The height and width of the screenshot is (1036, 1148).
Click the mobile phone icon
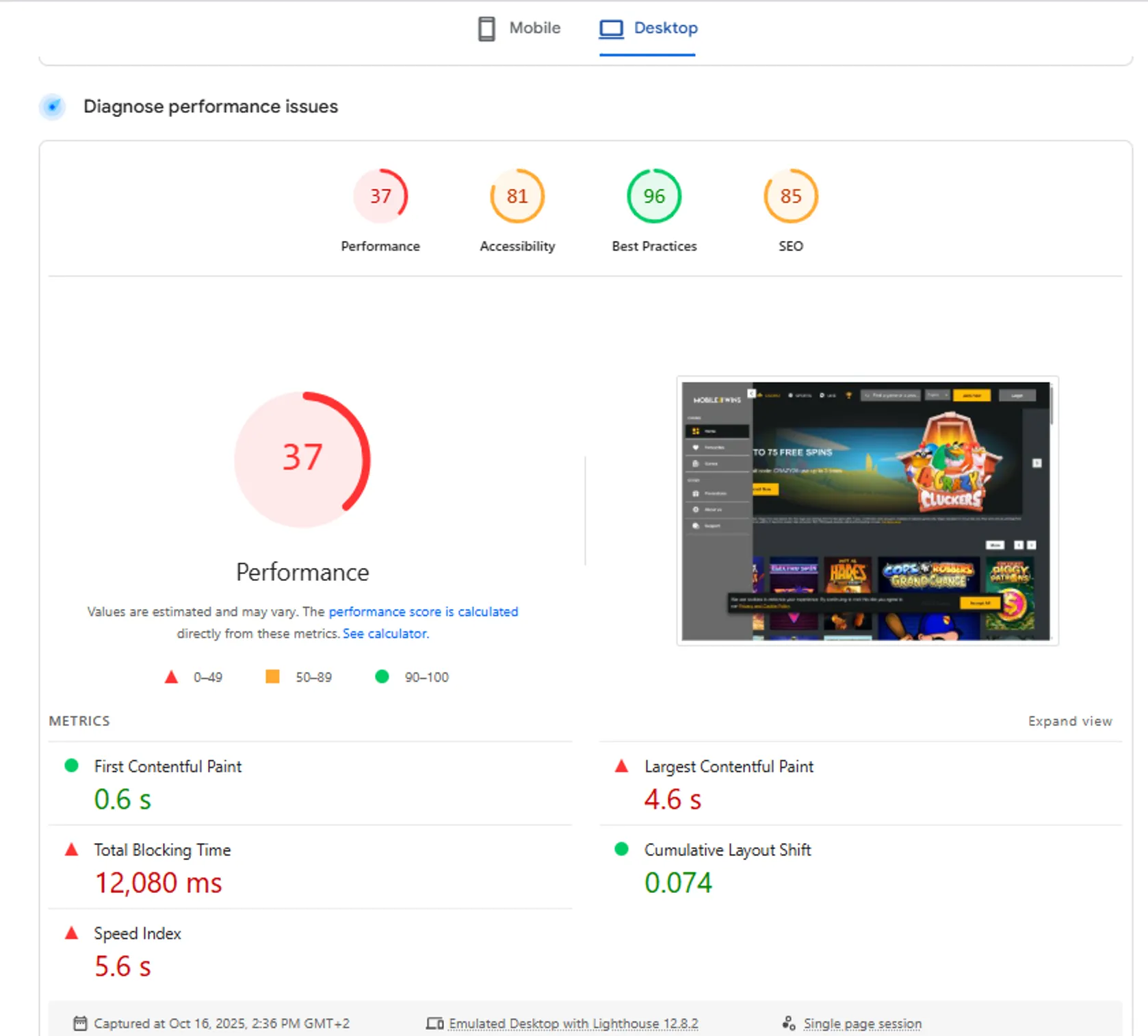pos(486,29)
